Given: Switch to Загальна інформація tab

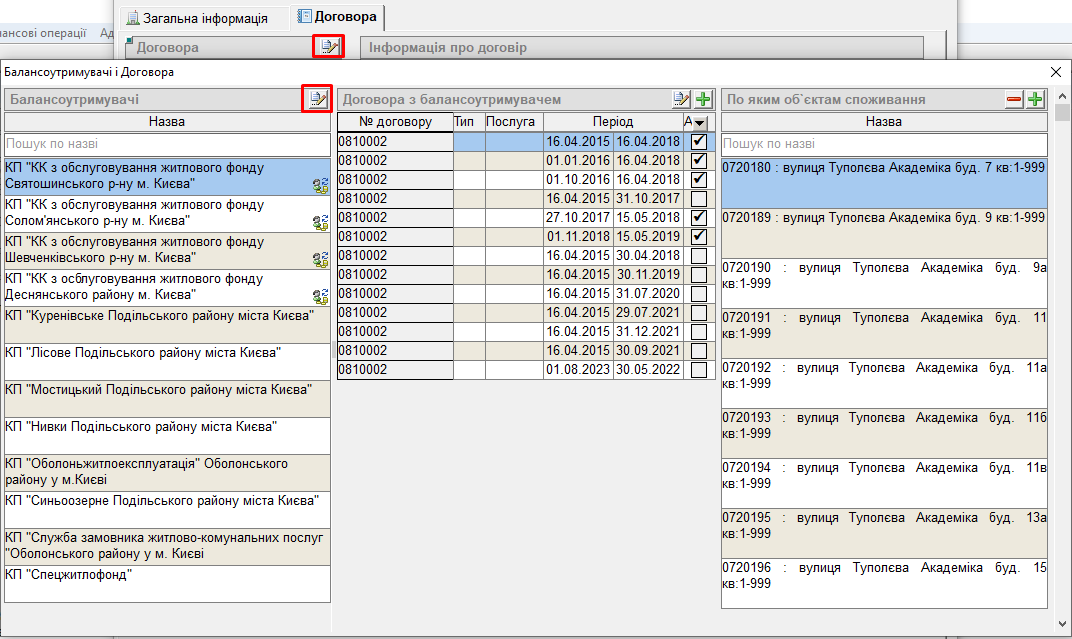Looking at the screenshot, I should point(204,18).
